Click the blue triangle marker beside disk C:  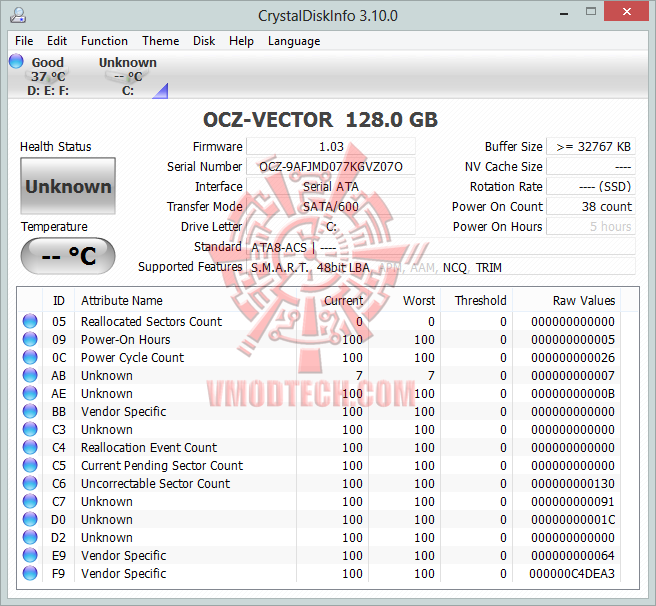coord(160,91)
